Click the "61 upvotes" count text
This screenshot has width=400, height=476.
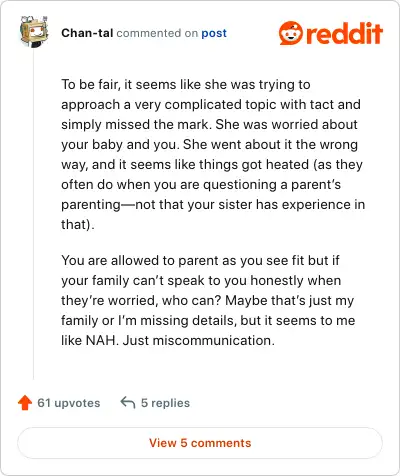(69, 403)
